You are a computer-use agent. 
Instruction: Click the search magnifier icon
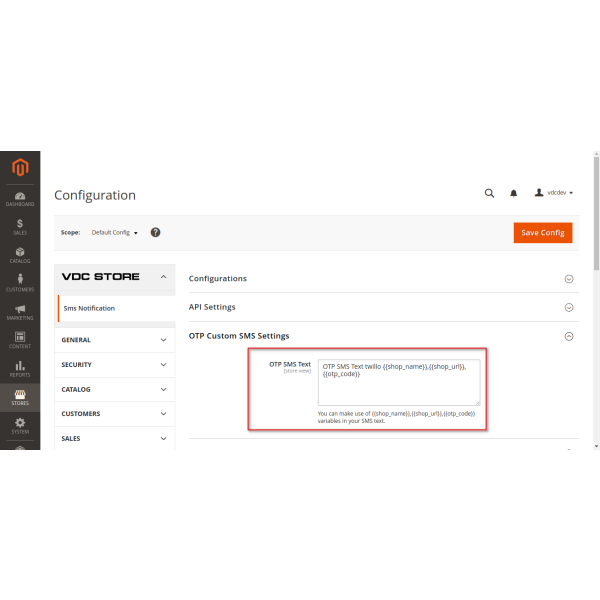pos(489,193)
